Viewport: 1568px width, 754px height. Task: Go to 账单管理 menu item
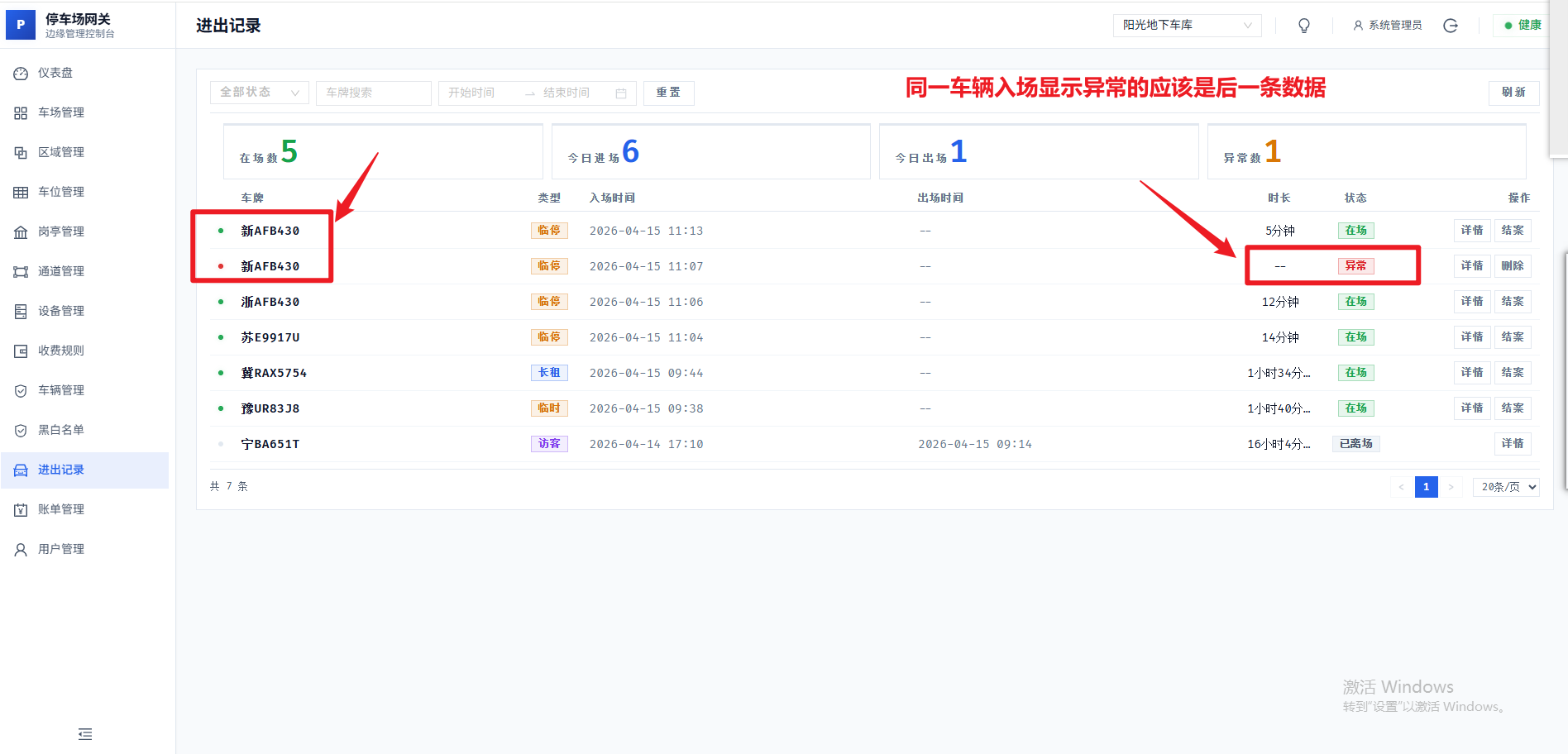click(x=61, y=509)
